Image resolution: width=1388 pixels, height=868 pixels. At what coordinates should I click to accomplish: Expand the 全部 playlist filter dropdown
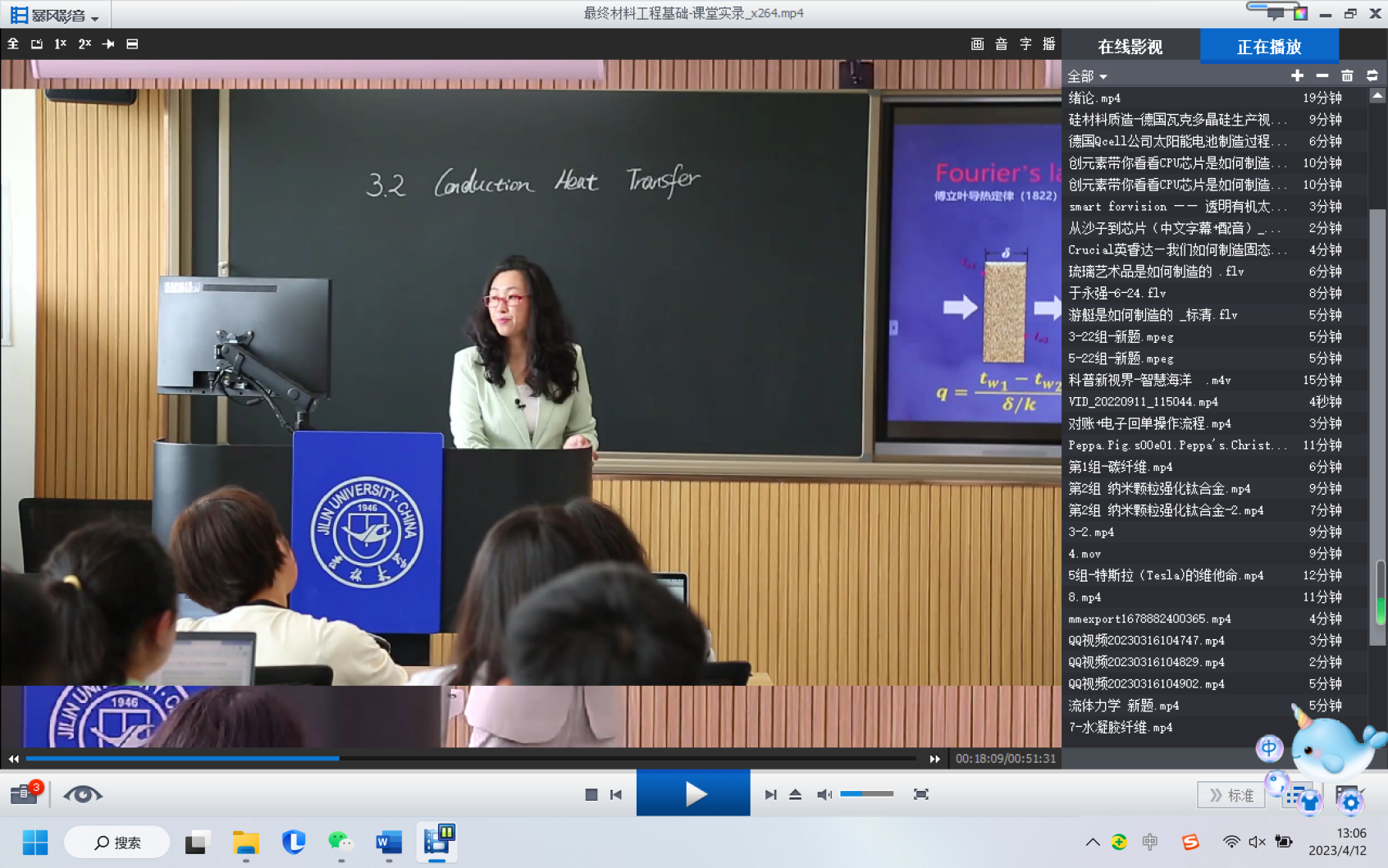1087,76
